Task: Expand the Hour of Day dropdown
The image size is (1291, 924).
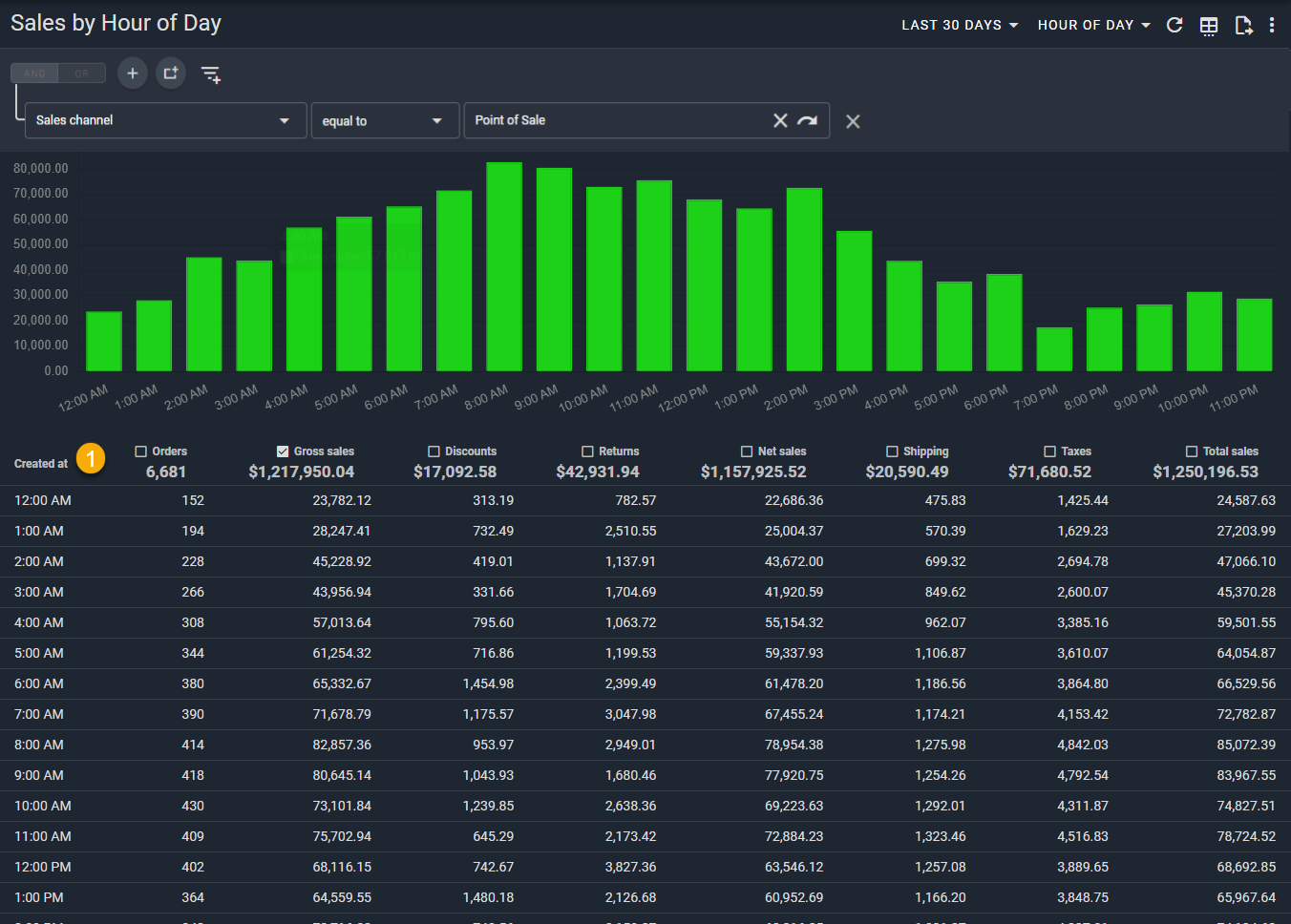Action: pos(1093,25)
